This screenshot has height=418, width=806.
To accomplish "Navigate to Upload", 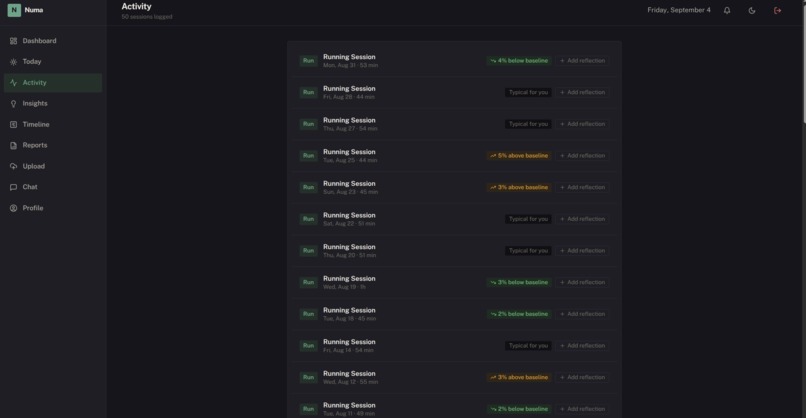I will (x=53, y=166).
